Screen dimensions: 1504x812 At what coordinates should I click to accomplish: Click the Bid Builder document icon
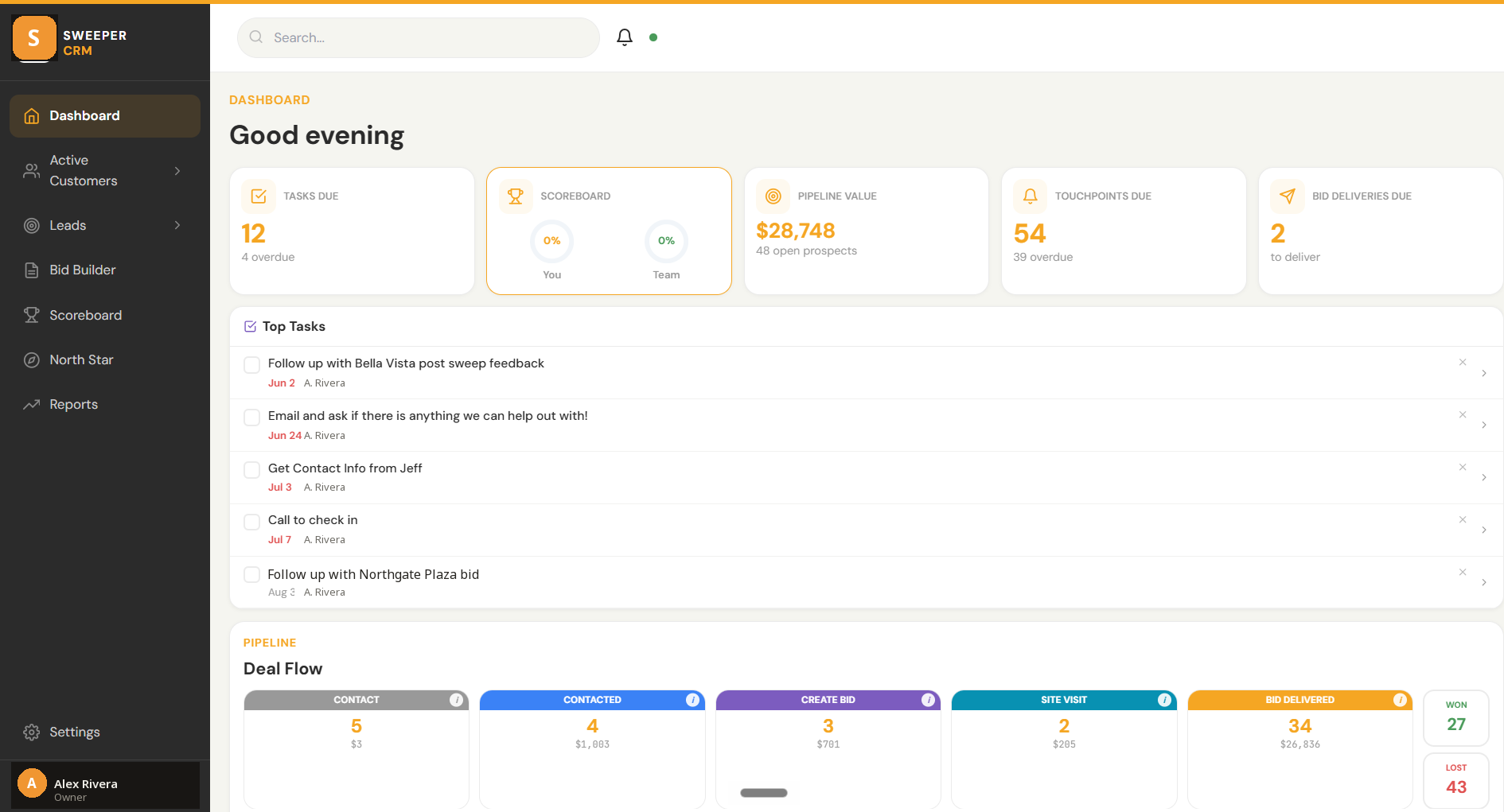click(x=32, y=270)
